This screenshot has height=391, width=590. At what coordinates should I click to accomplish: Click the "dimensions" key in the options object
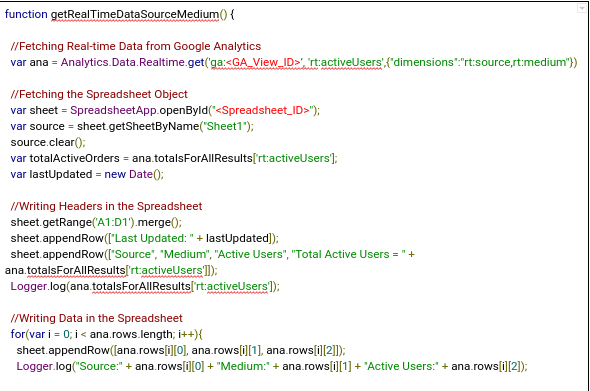(424, 62)
